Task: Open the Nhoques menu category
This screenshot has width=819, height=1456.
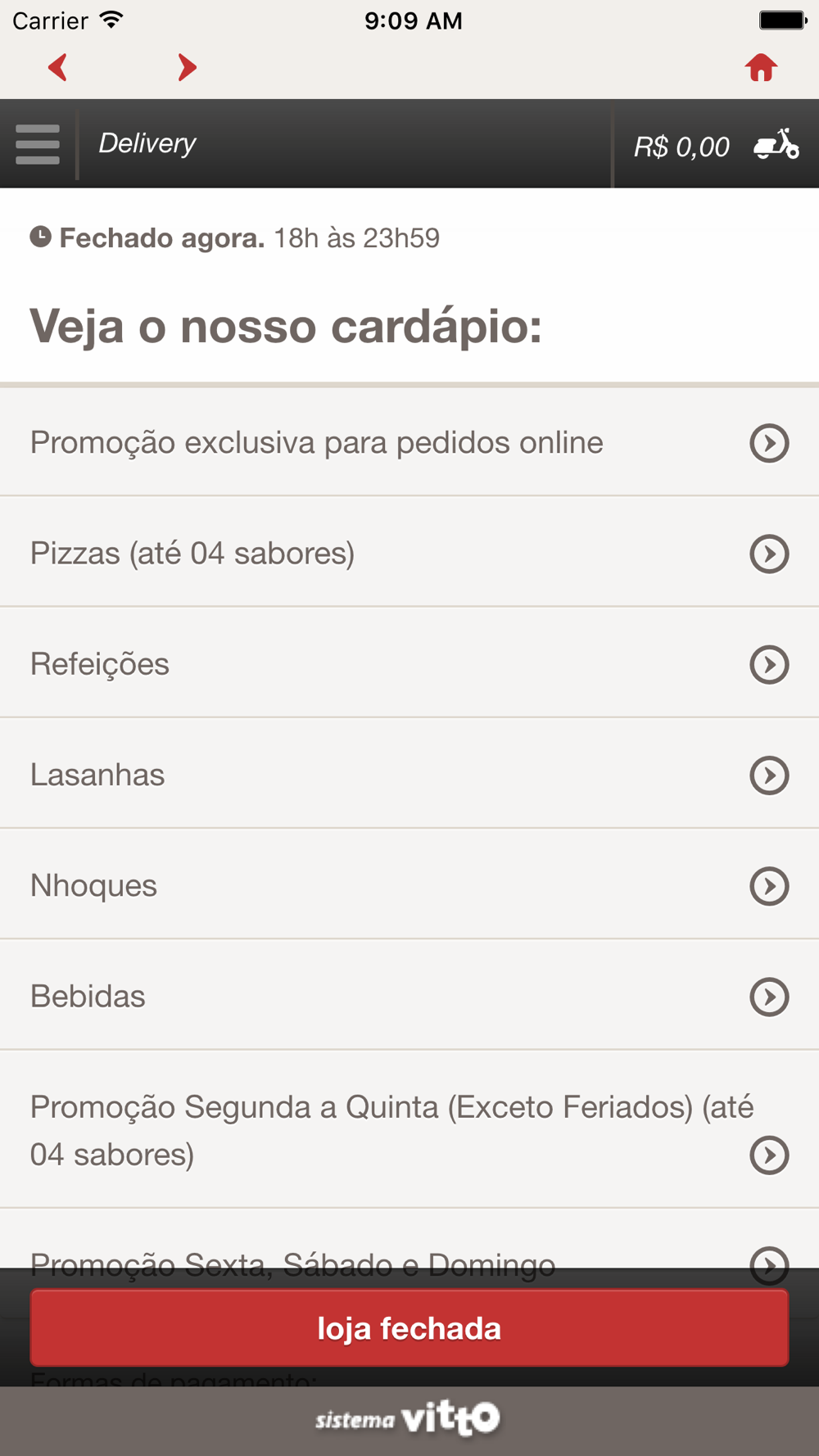Action: (x=94, y=885)
